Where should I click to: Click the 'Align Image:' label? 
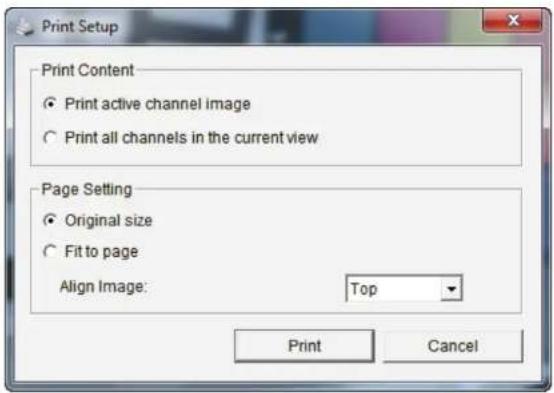[103, 286]
